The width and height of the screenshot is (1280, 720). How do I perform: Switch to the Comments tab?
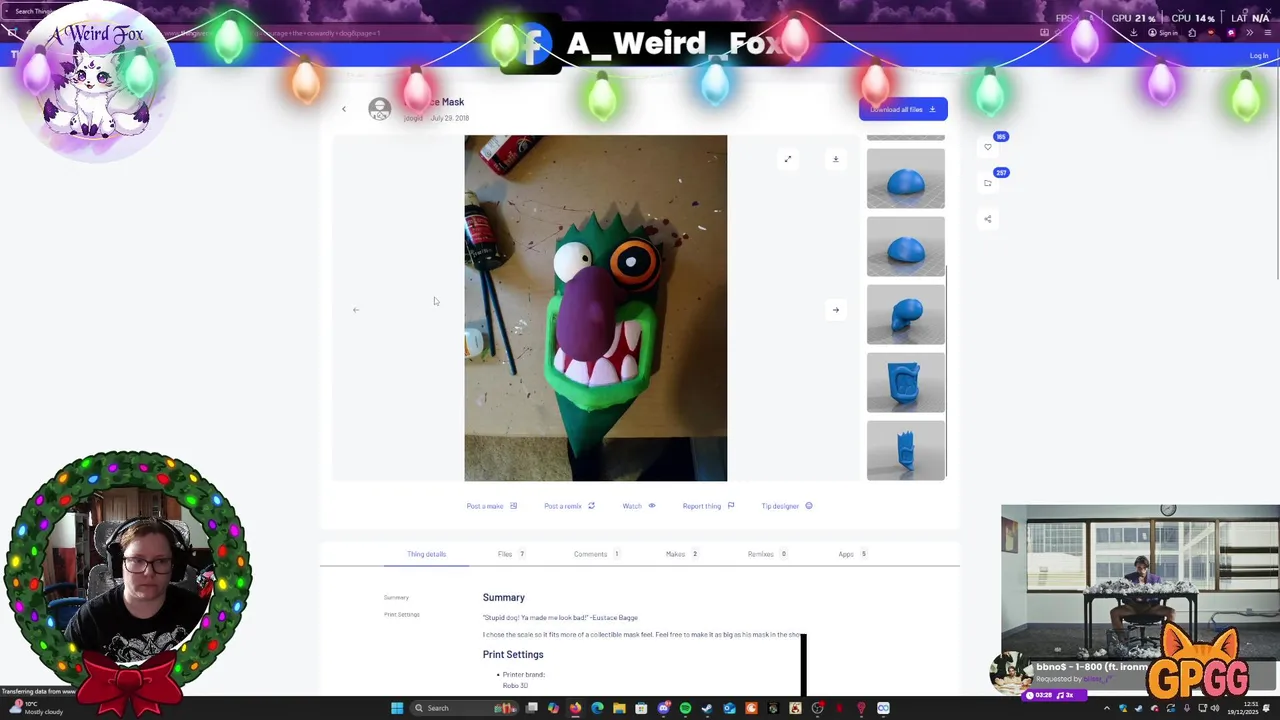click(596, 554)
